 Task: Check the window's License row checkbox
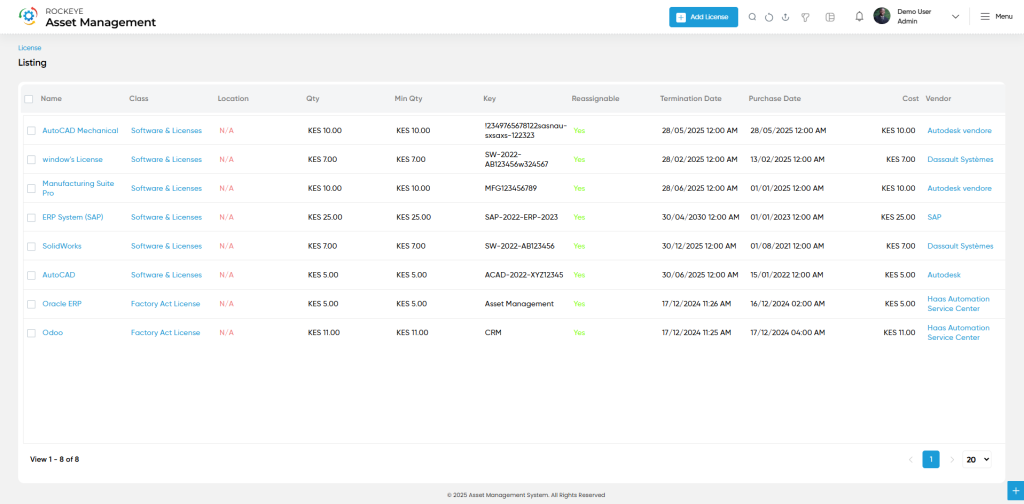point(31,159)
